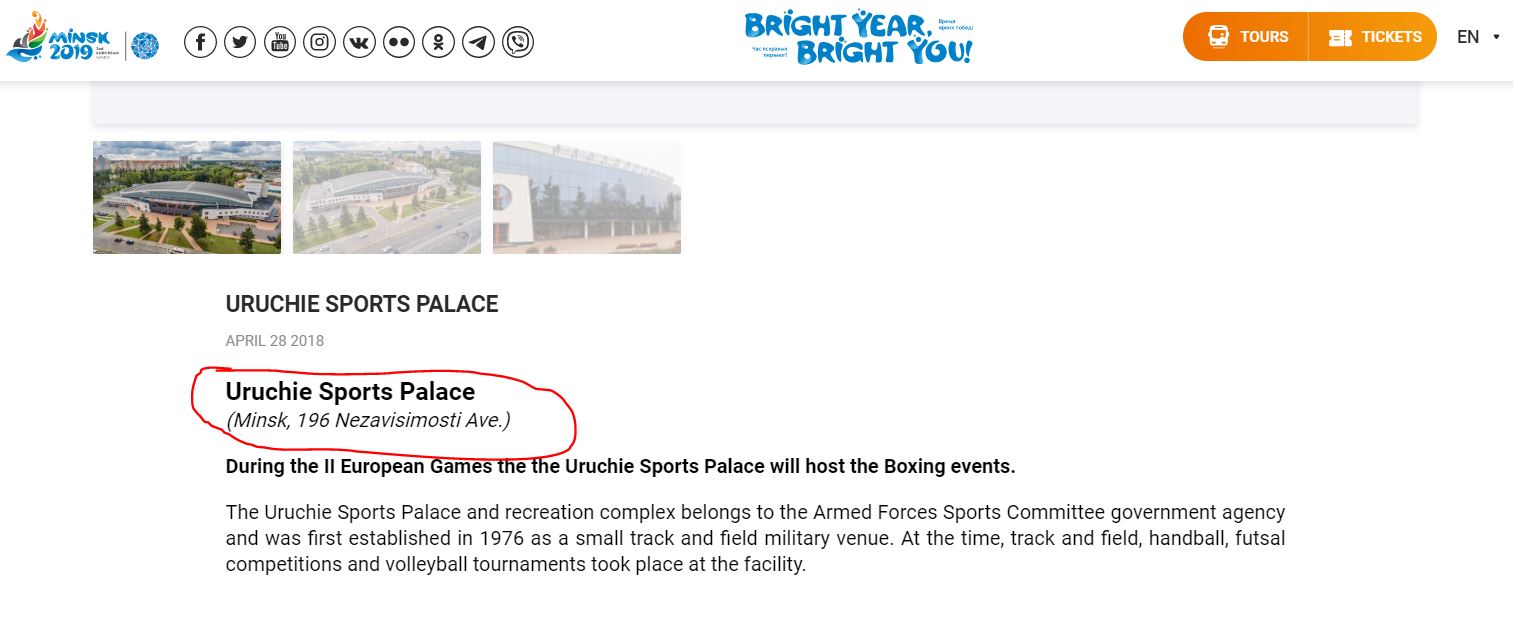The image size is (1513, 618).
Task: Click the European Games round emblem
Action: coord(146,46)
